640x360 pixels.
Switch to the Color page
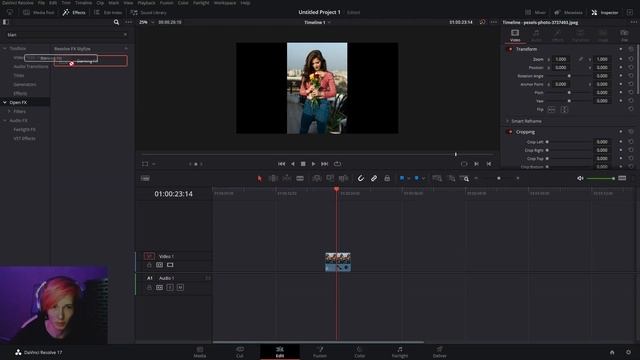[360, 352]
